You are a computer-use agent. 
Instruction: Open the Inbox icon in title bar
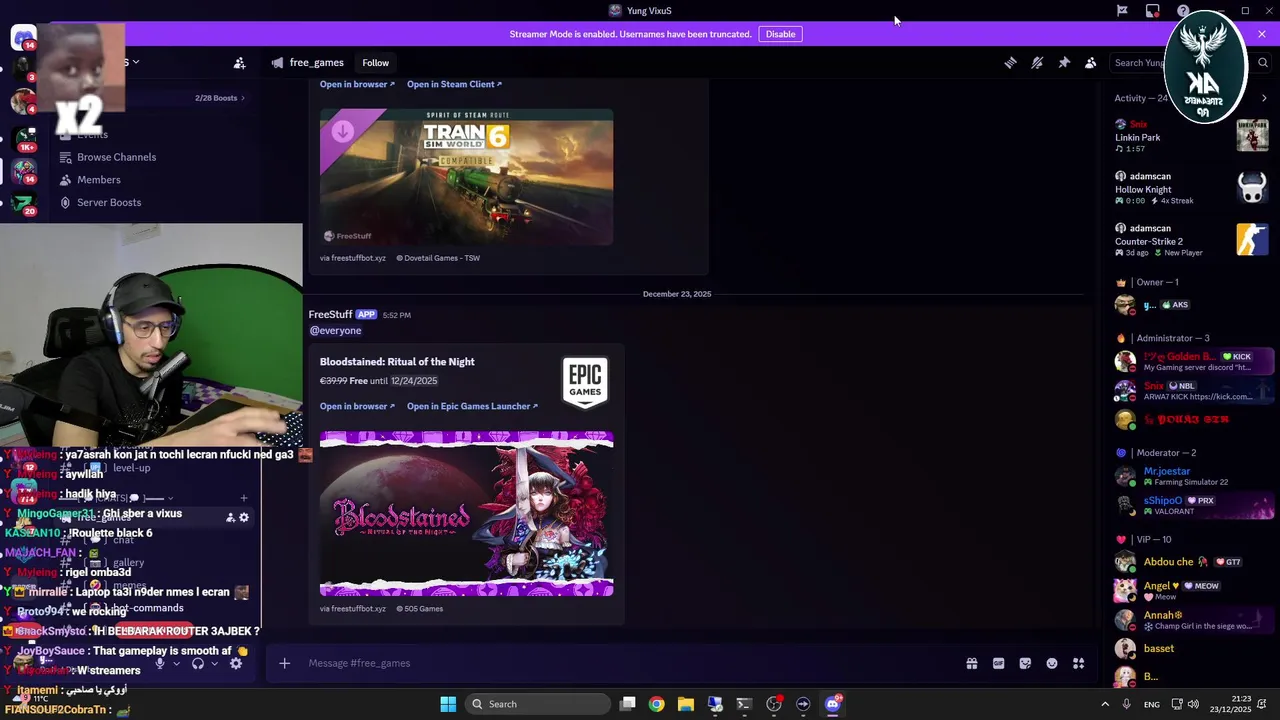tap(1152, 11)
